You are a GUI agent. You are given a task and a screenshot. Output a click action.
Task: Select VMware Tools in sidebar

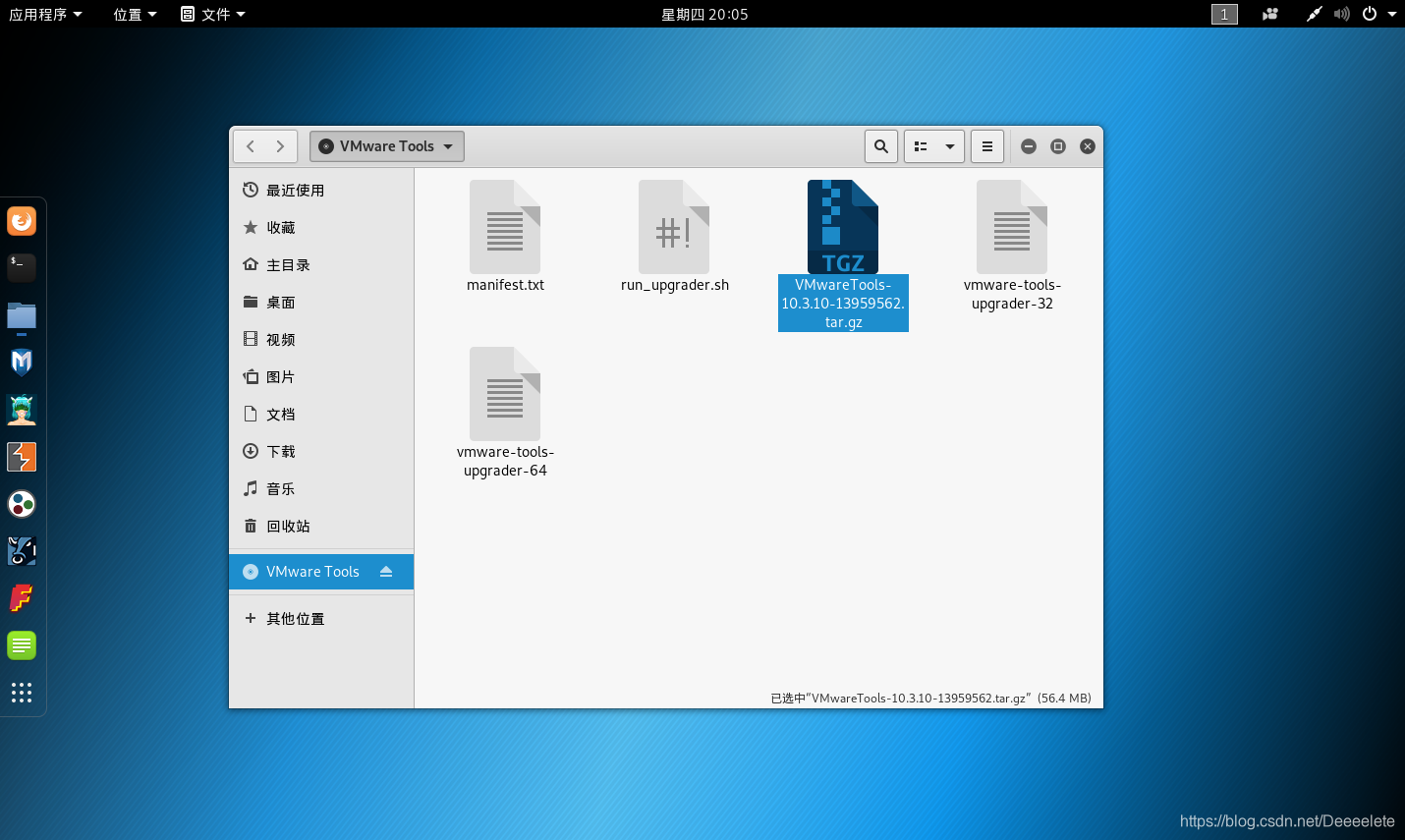click(321, 572)
